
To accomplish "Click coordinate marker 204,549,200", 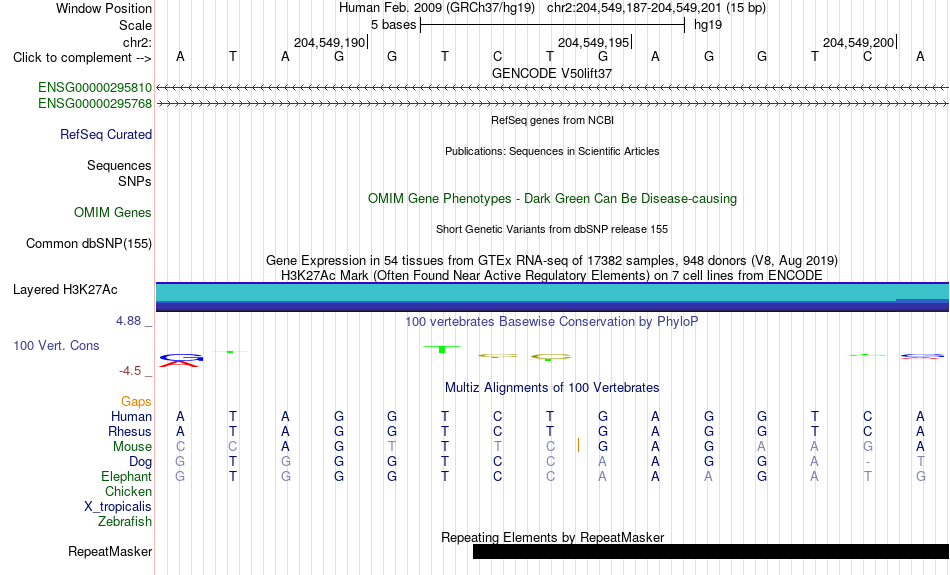I will pyautogui.click(x=859, y=42).
